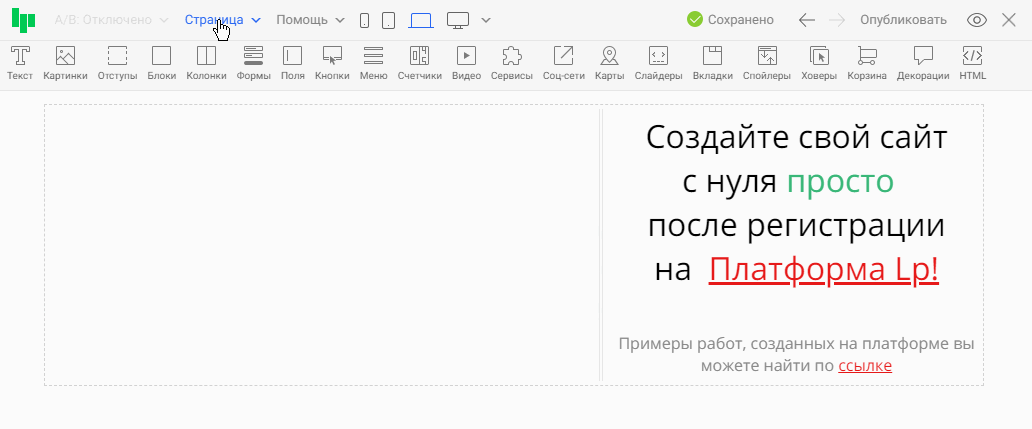Insert a Карты map element
The image size is (1032, 429).
pyautogui.click(x=609, y=63)
